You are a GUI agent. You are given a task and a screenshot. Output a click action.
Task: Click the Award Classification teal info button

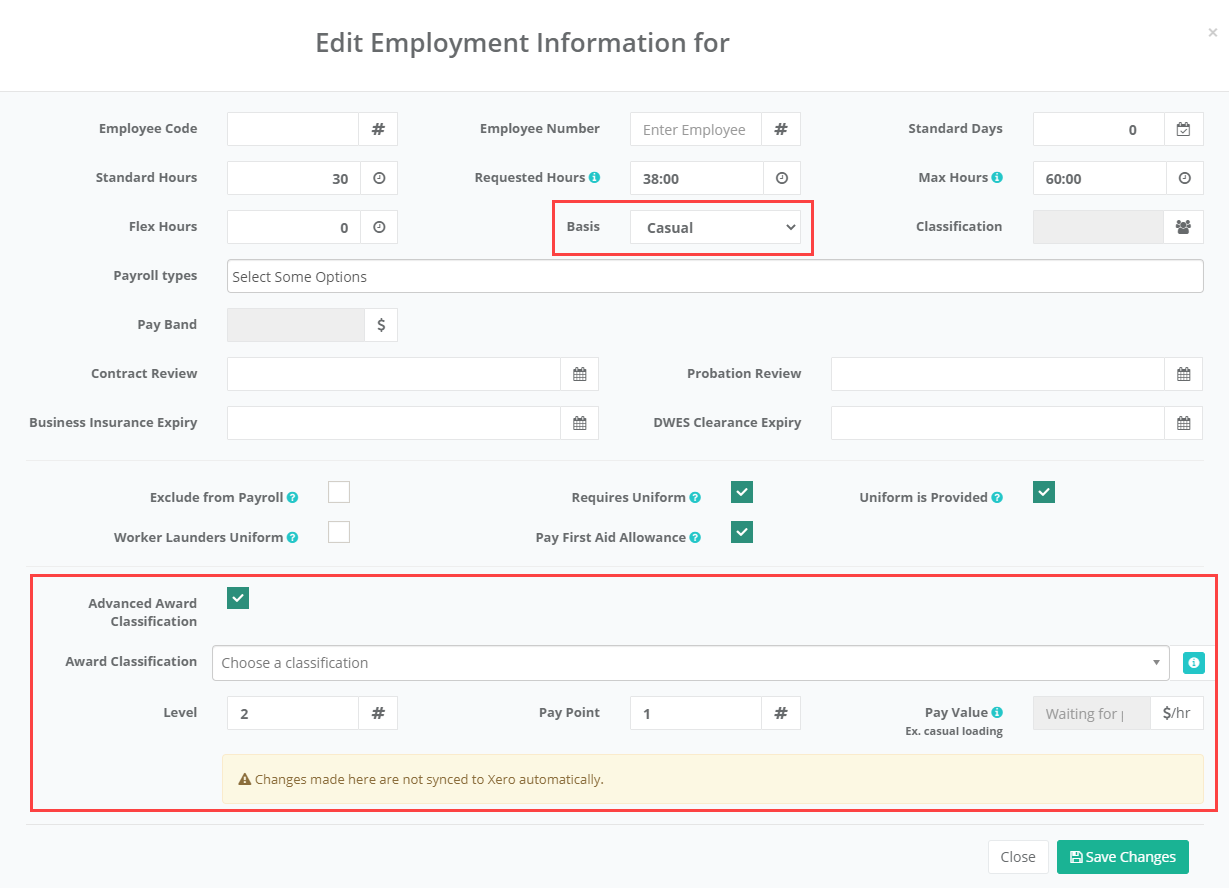pyautogui.click(x=1194, y=663)
